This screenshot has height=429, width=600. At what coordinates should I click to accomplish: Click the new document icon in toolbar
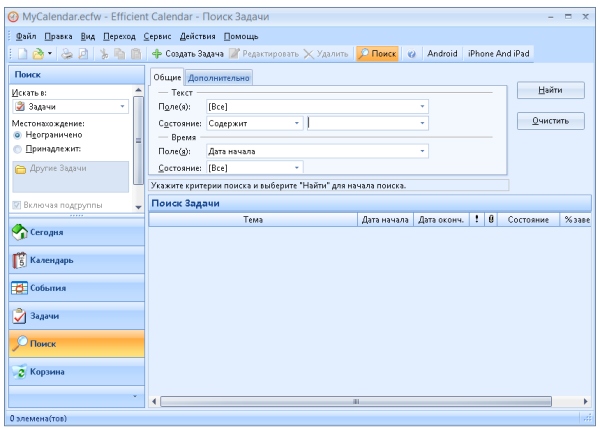(18, 53)
